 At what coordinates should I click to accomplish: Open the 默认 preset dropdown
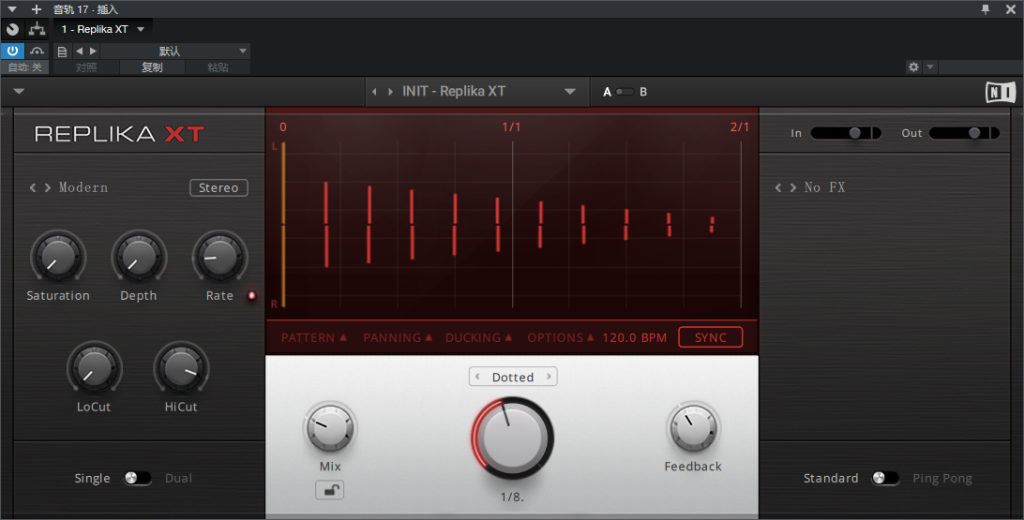pos(174,51)
